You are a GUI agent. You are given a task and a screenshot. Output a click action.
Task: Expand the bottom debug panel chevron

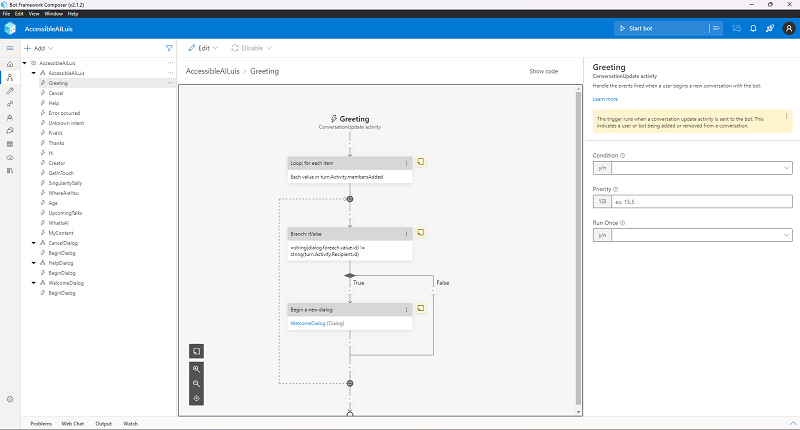pyautogui.click(x=793, y=423)
